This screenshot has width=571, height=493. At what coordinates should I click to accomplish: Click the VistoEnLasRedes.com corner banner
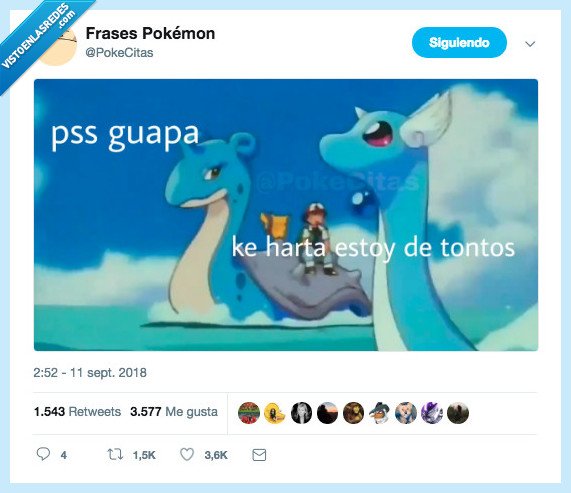pos(38,35)
